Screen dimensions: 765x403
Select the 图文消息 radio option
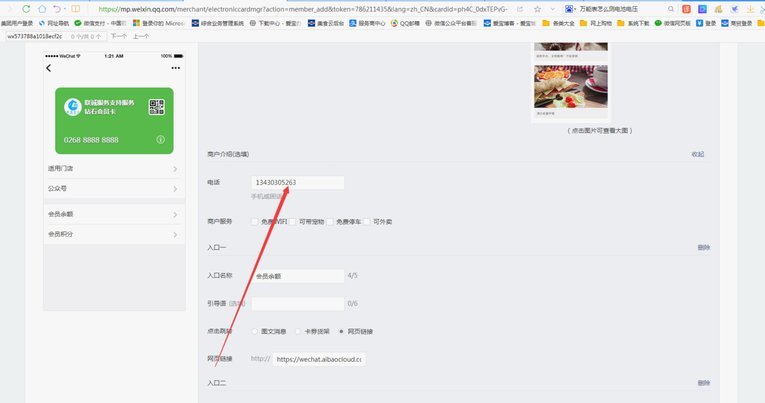pos(255,331)
